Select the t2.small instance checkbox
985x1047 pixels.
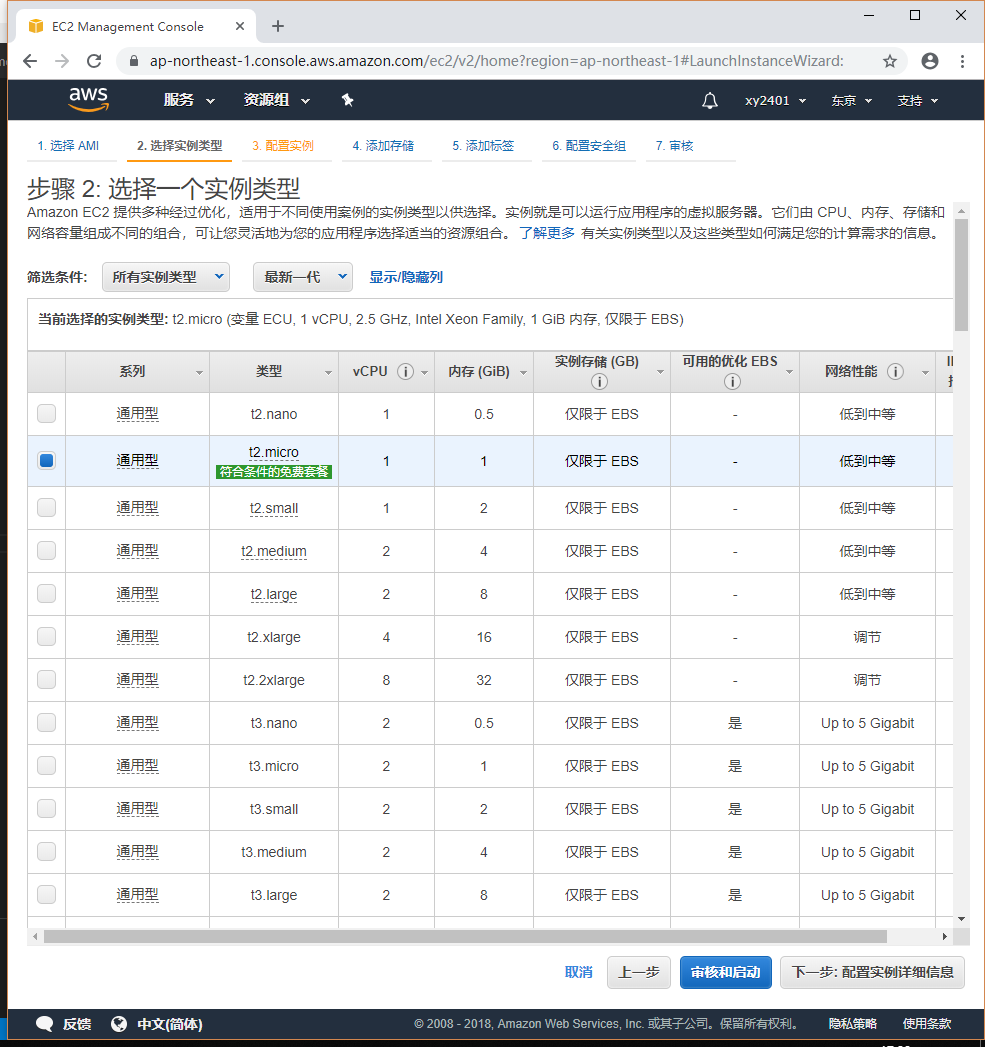click(x=47, y=507)
